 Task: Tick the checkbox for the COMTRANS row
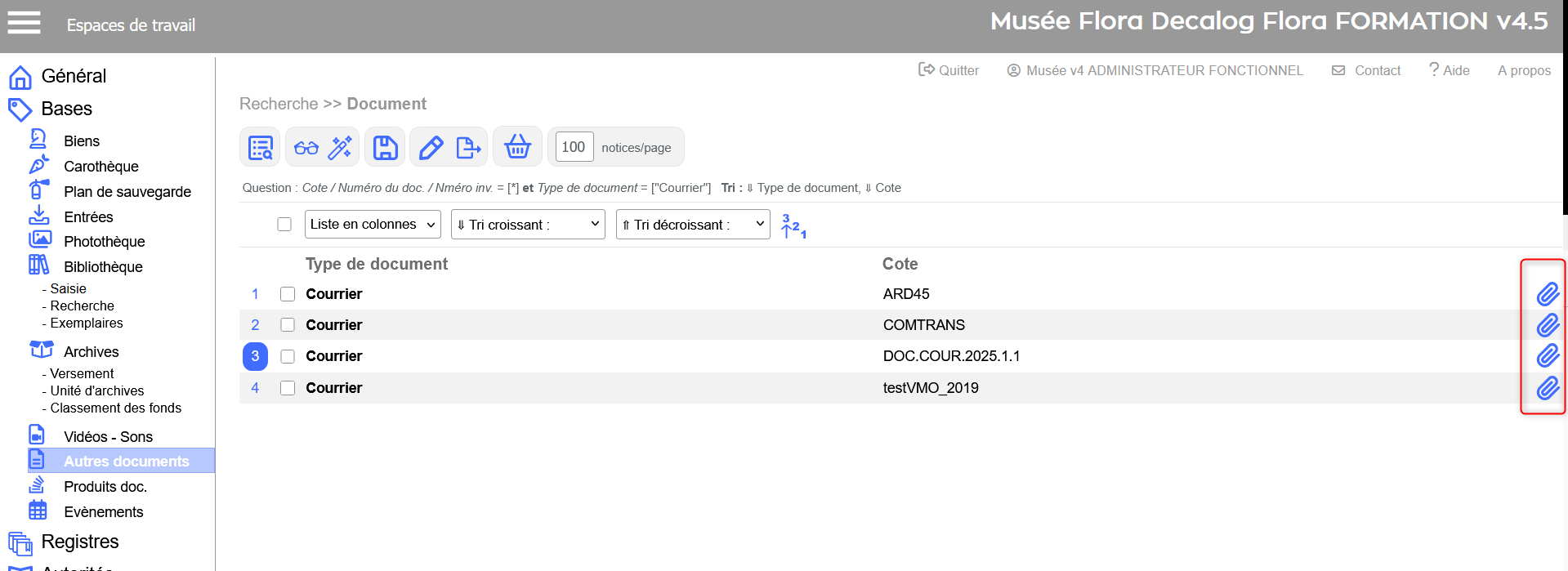[x=288, y=325]
